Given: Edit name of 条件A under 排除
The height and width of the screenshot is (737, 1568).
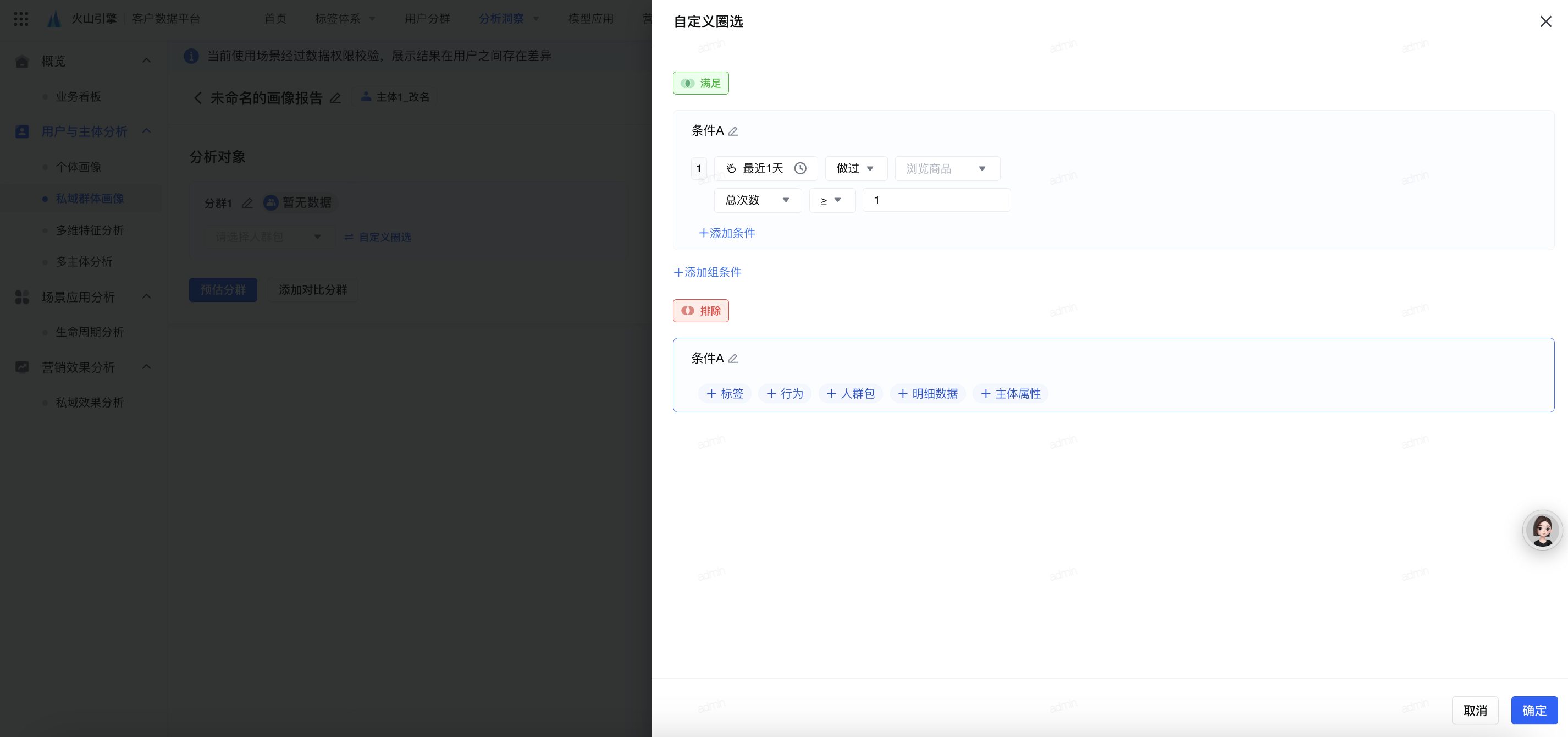Looking at the screenshot, I should pos(733,359).
